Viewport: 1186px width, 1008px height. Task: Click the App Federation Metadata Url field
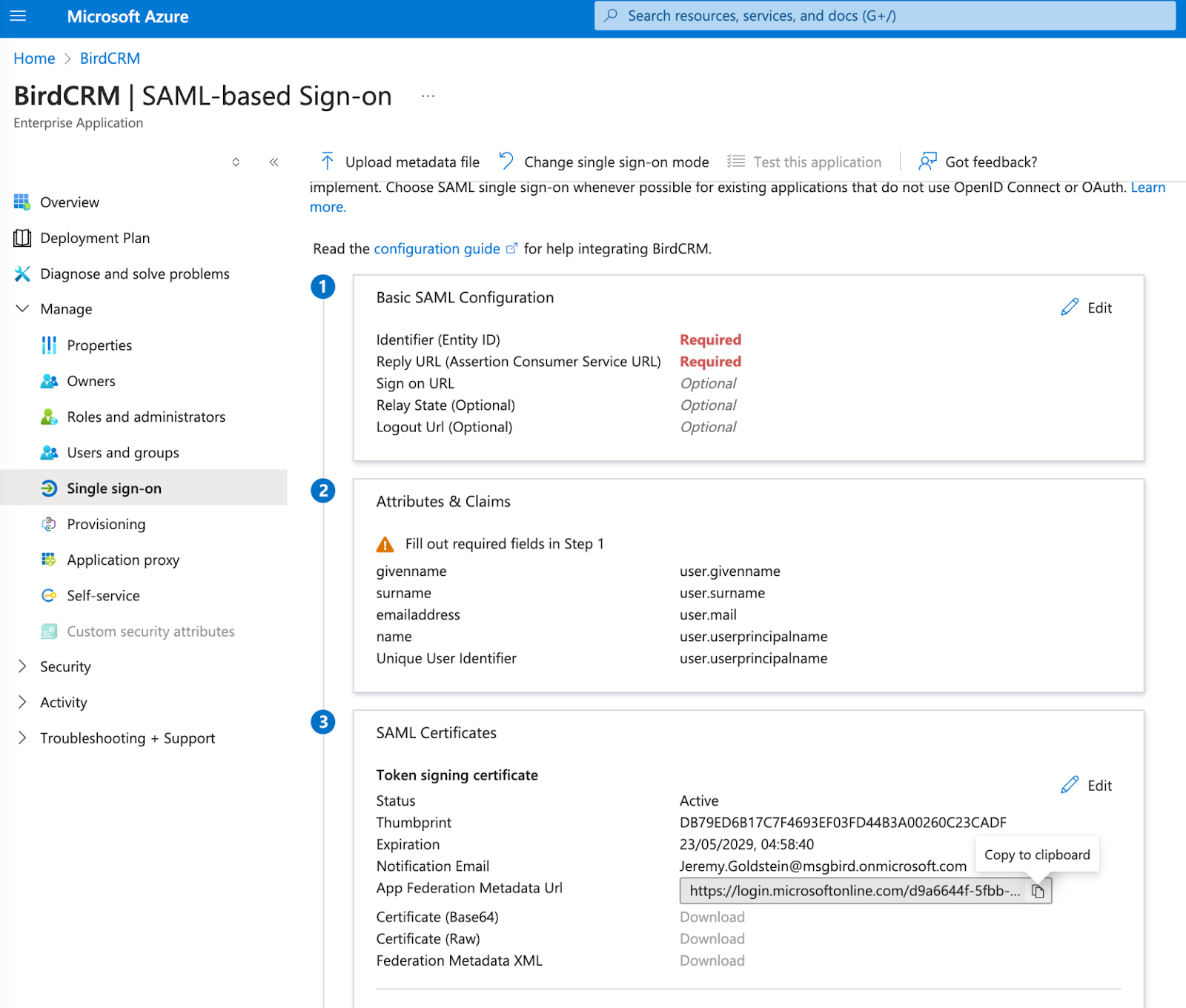click(852, 891)
